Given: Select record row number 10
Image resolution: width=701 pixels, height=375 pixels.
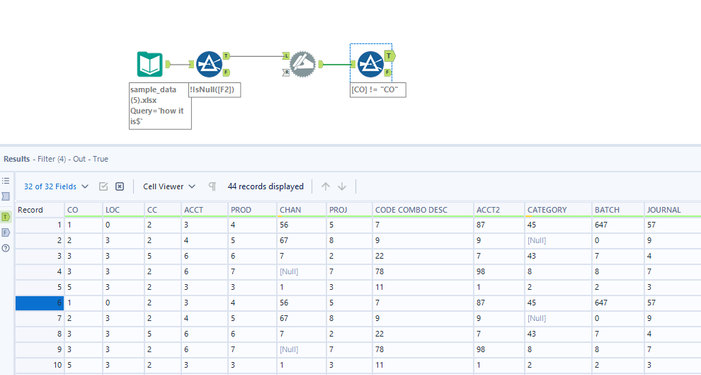Looking at the screenshot, I should tap(40, 365).
